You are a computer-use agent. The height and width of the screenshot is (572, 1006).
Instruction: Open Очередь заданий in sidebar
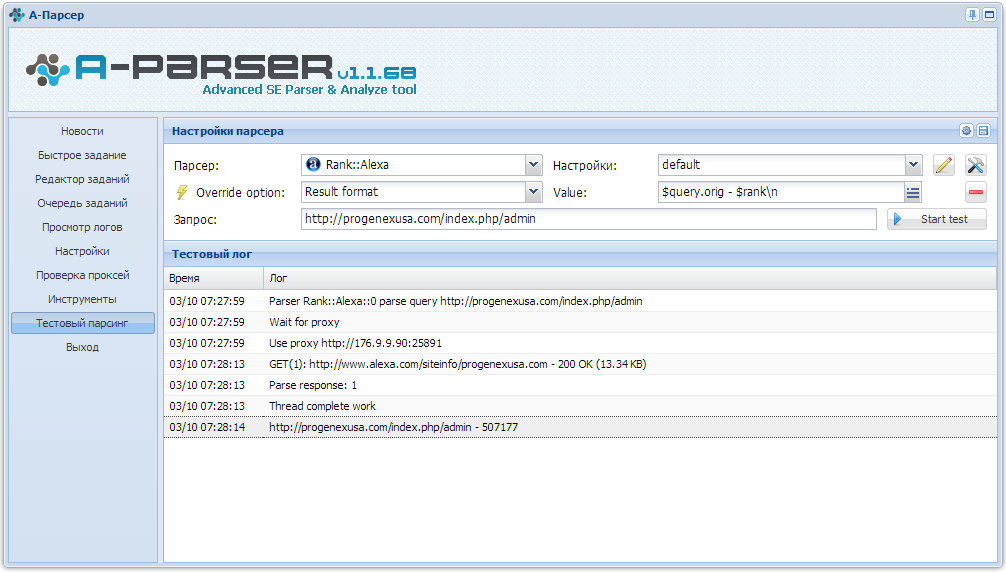pos(82,203)
